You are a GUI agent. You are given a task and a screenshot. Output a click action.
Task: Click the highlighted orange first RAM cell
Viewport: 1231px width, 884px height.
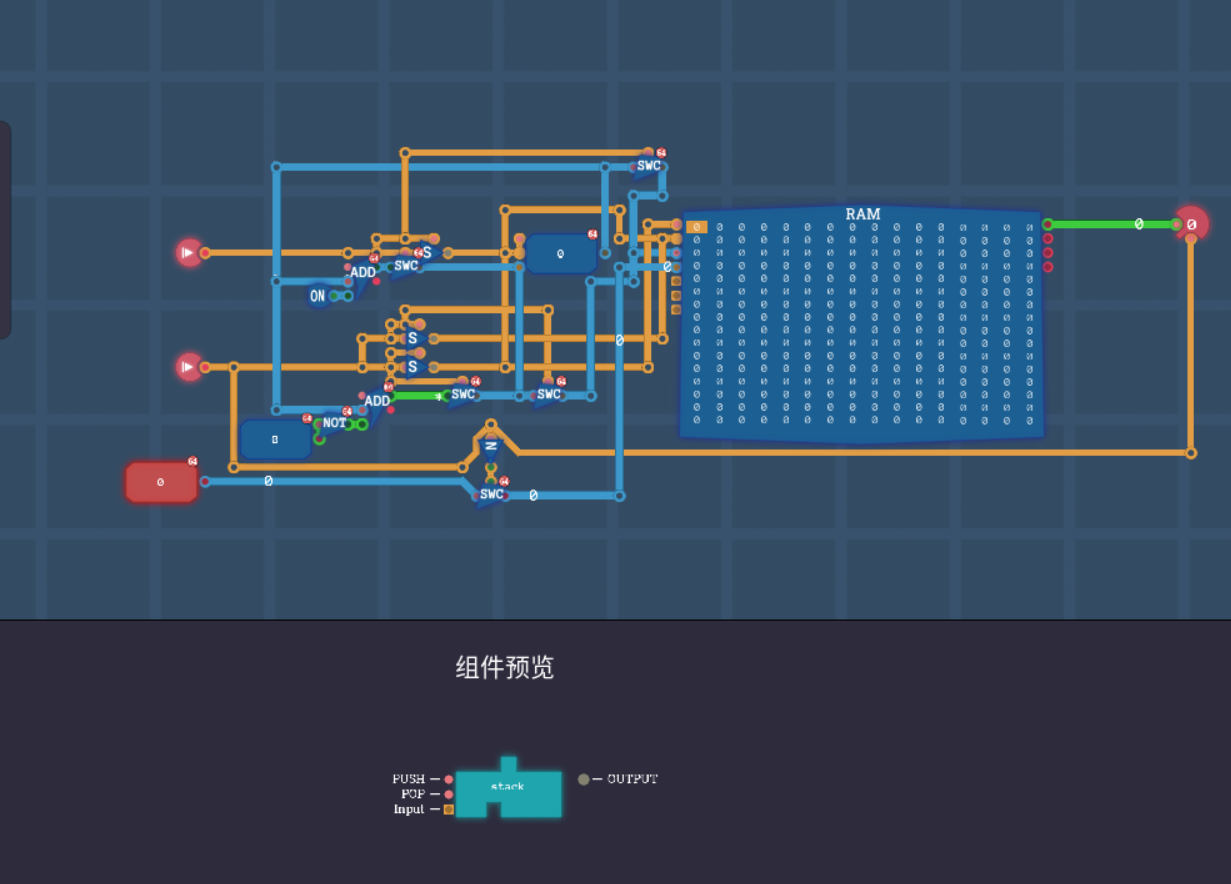[697, 227]
